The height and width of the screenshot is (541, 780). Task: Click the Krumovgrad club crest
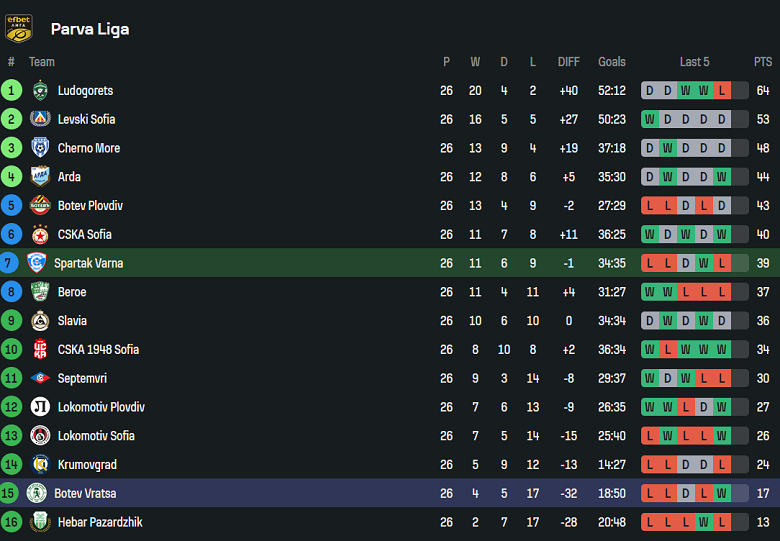(x=40, y=464)
